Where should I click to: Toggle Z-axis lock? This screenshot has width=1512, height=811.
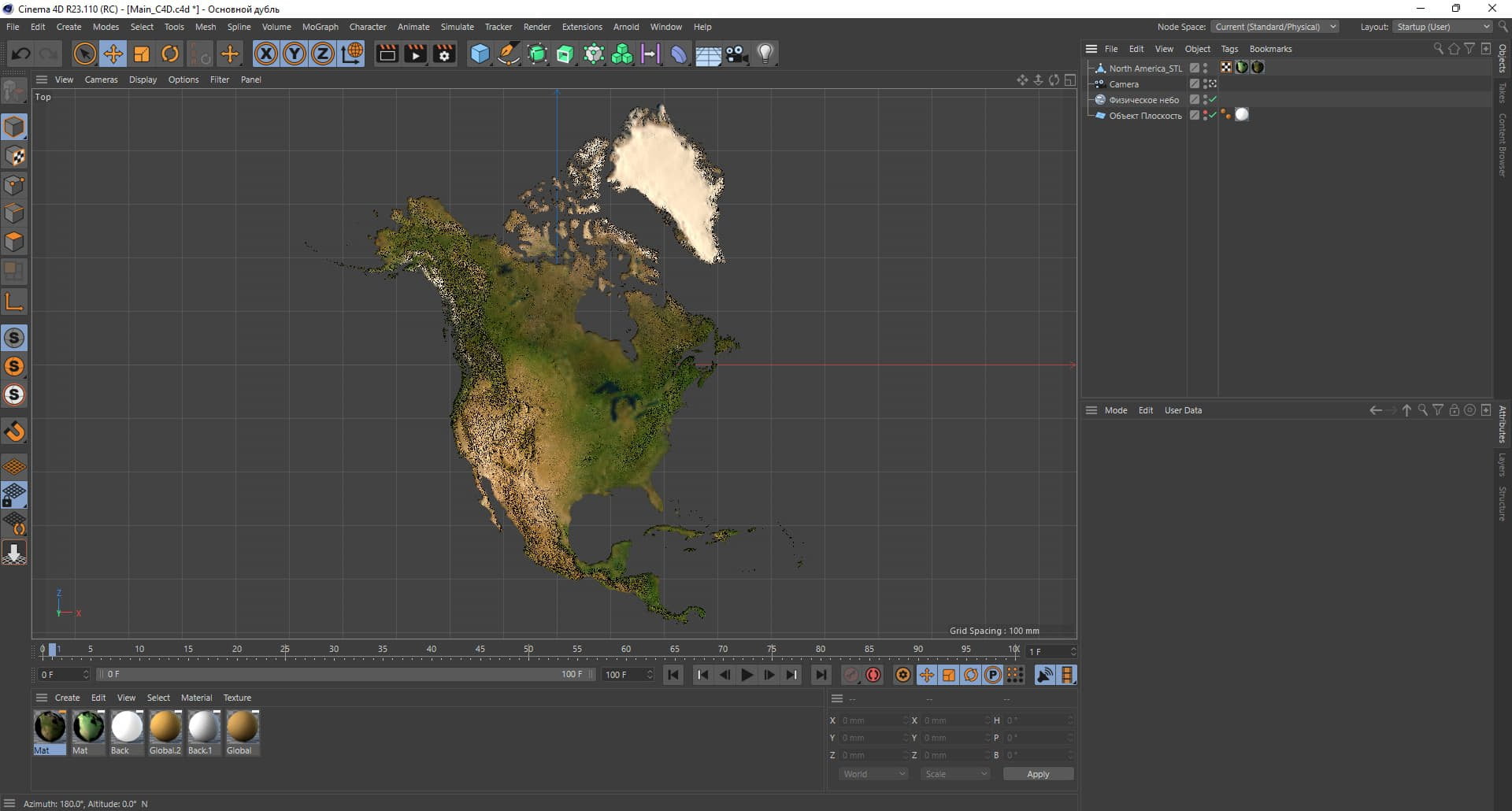(323, 54)
